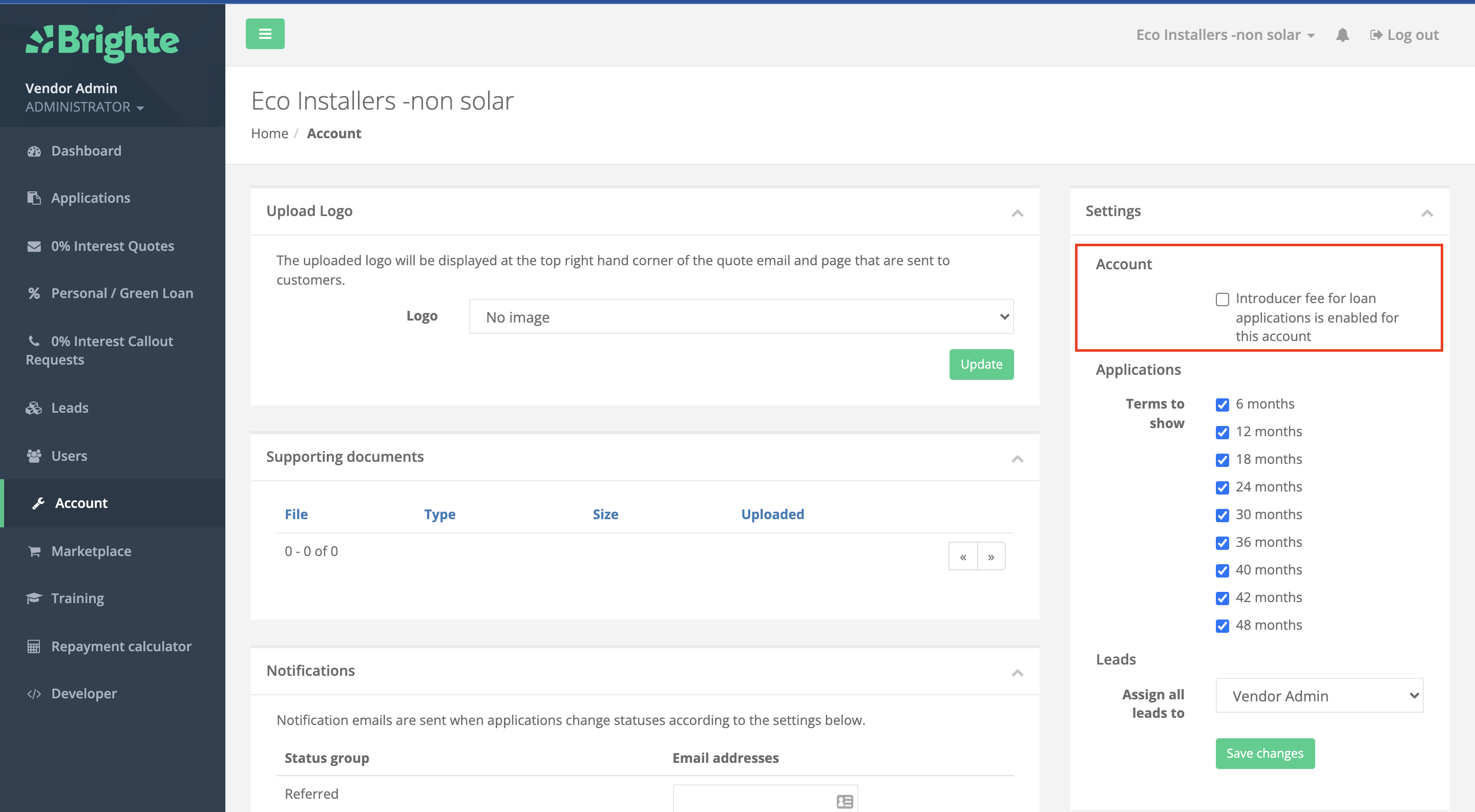Click the contact card icon in Referred field
1475x812 pixels.
845,802
